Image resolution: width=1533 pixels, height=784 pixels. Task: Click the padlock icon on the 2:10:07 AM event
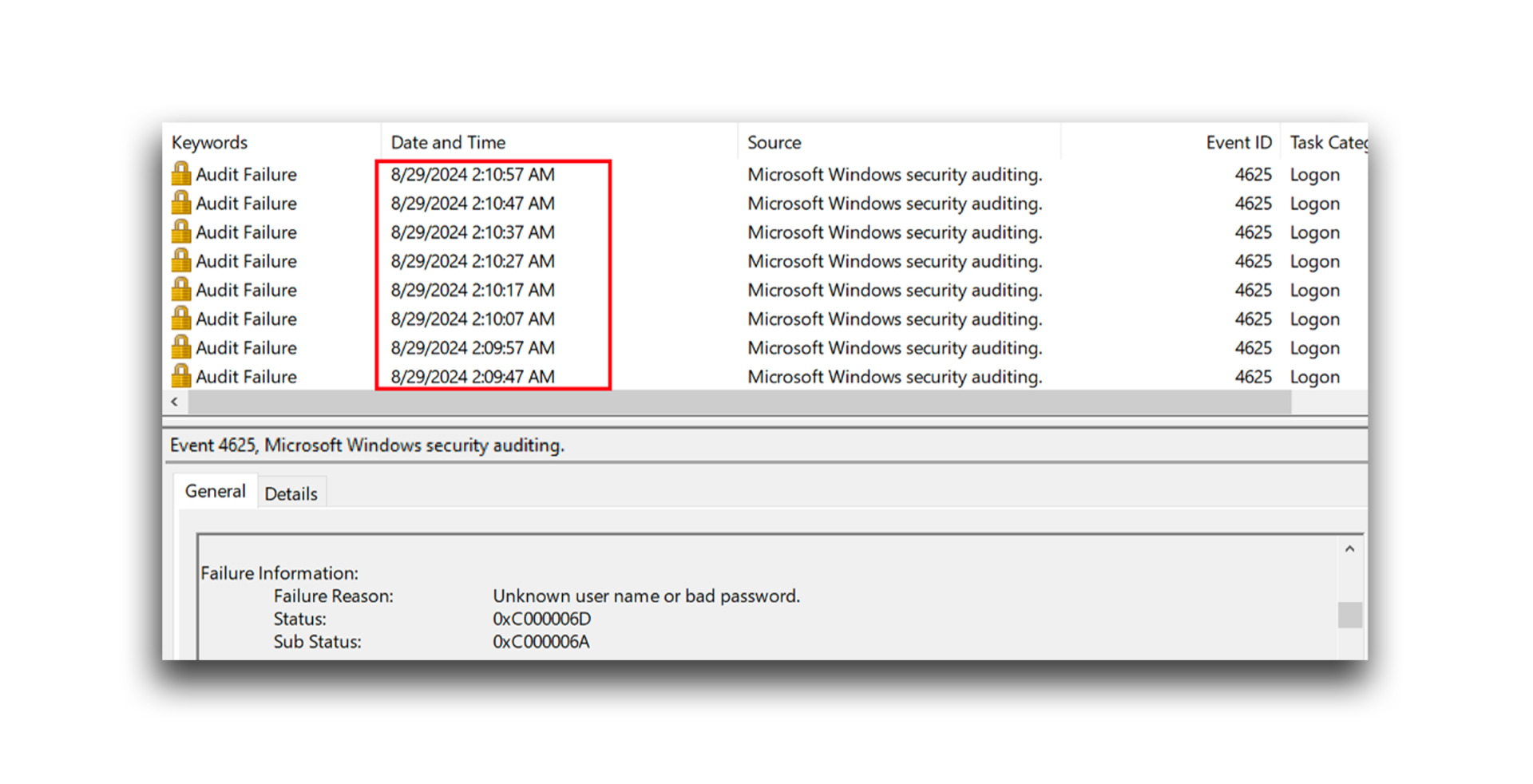[x=182, y=319]
